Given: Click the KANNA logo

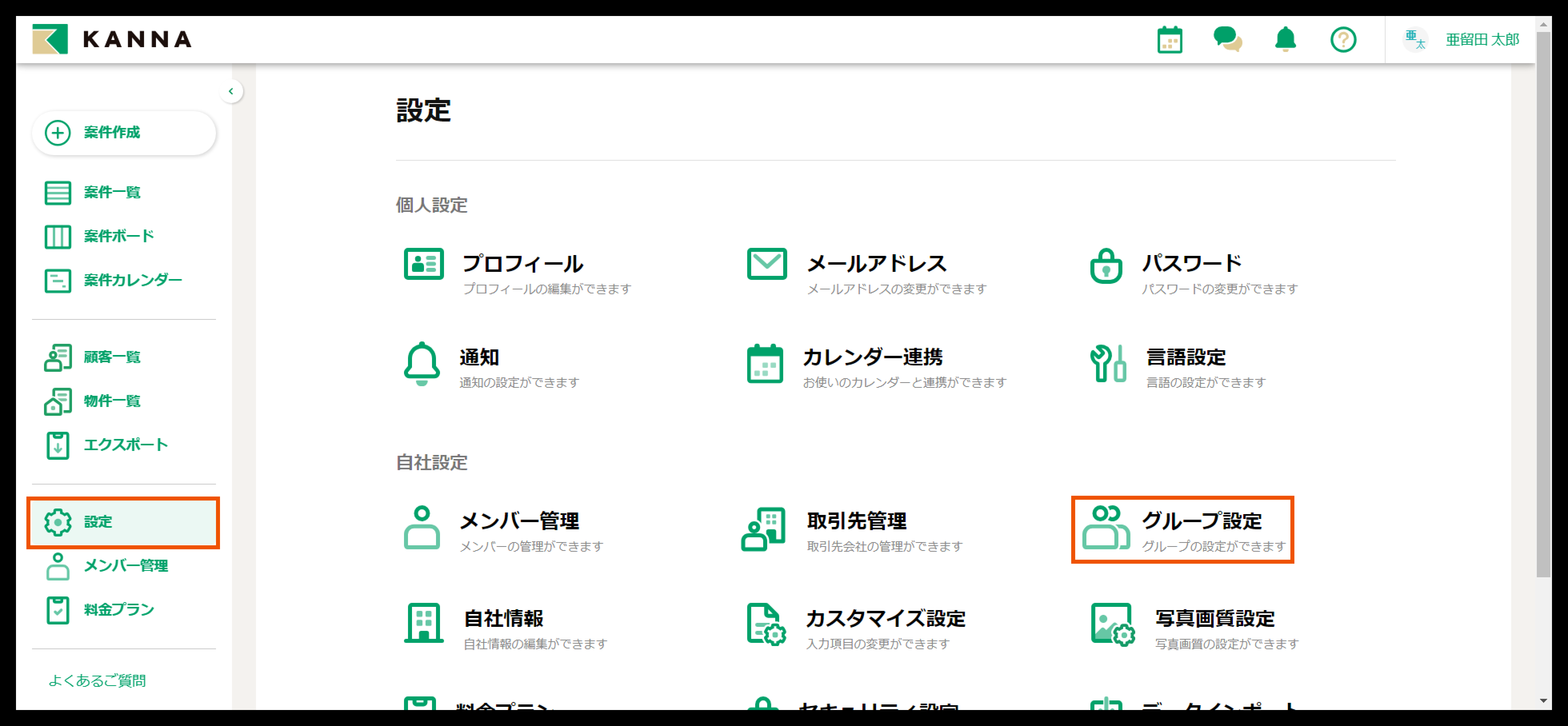Looking at the screenshot, I should (112, 40).
